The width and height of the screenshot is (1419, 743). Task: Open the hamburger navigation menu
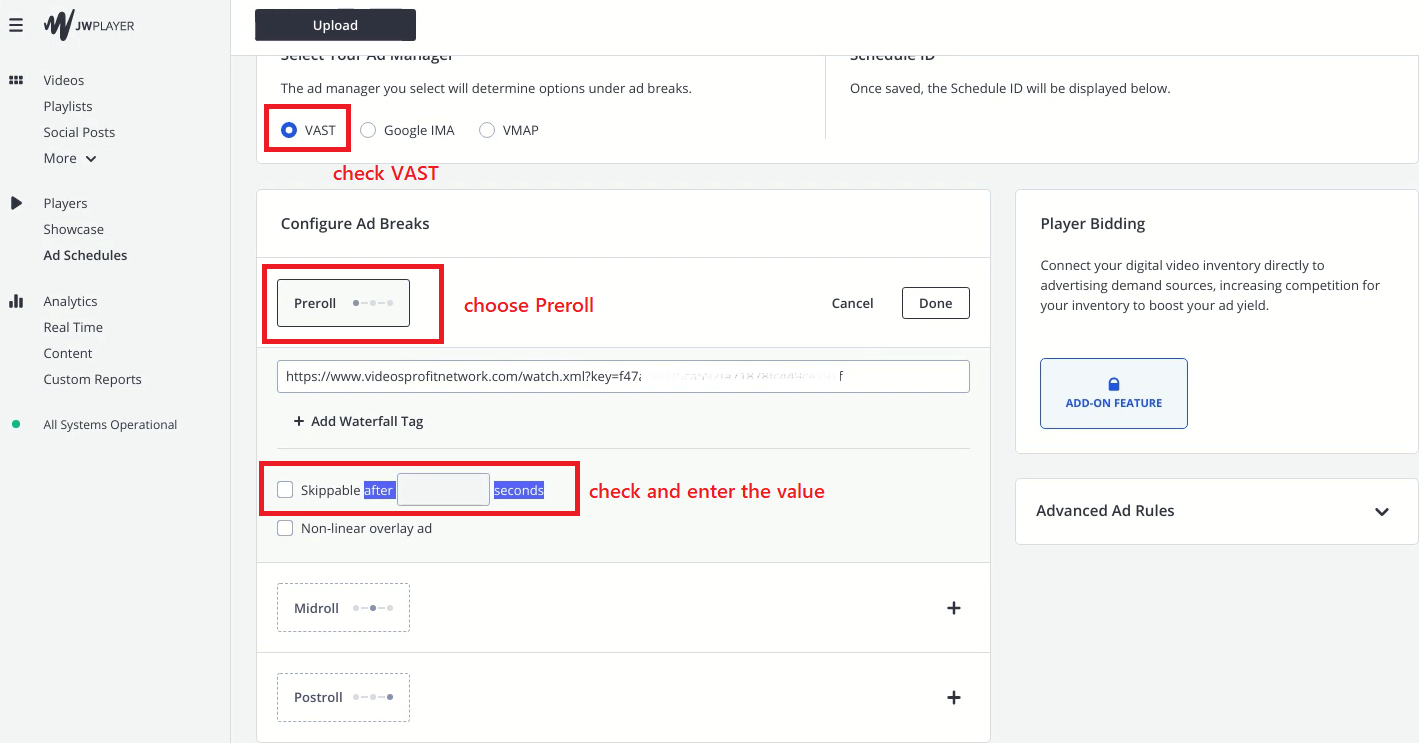15,25
